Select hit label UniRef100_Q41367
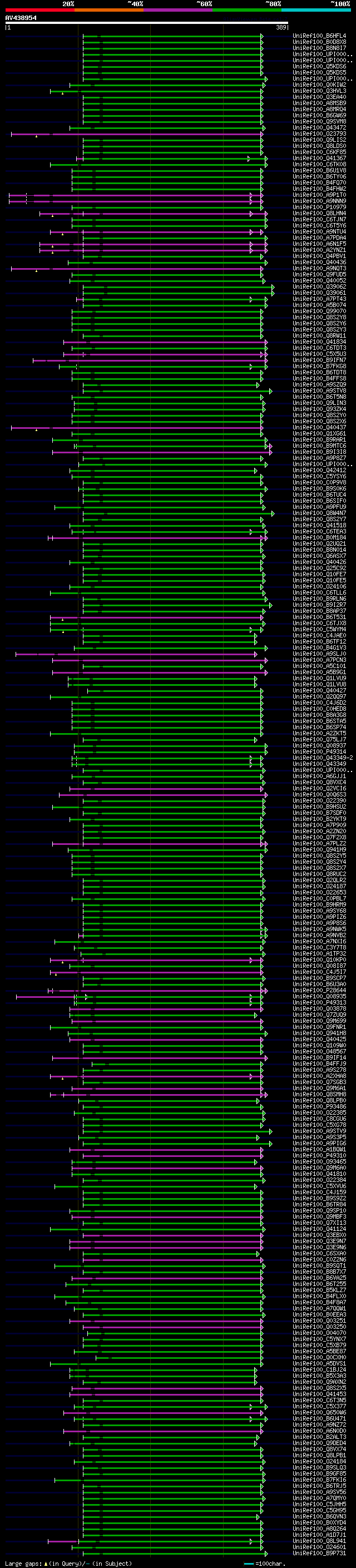This screenshot has height=1568, width=356. pos(319,159)
